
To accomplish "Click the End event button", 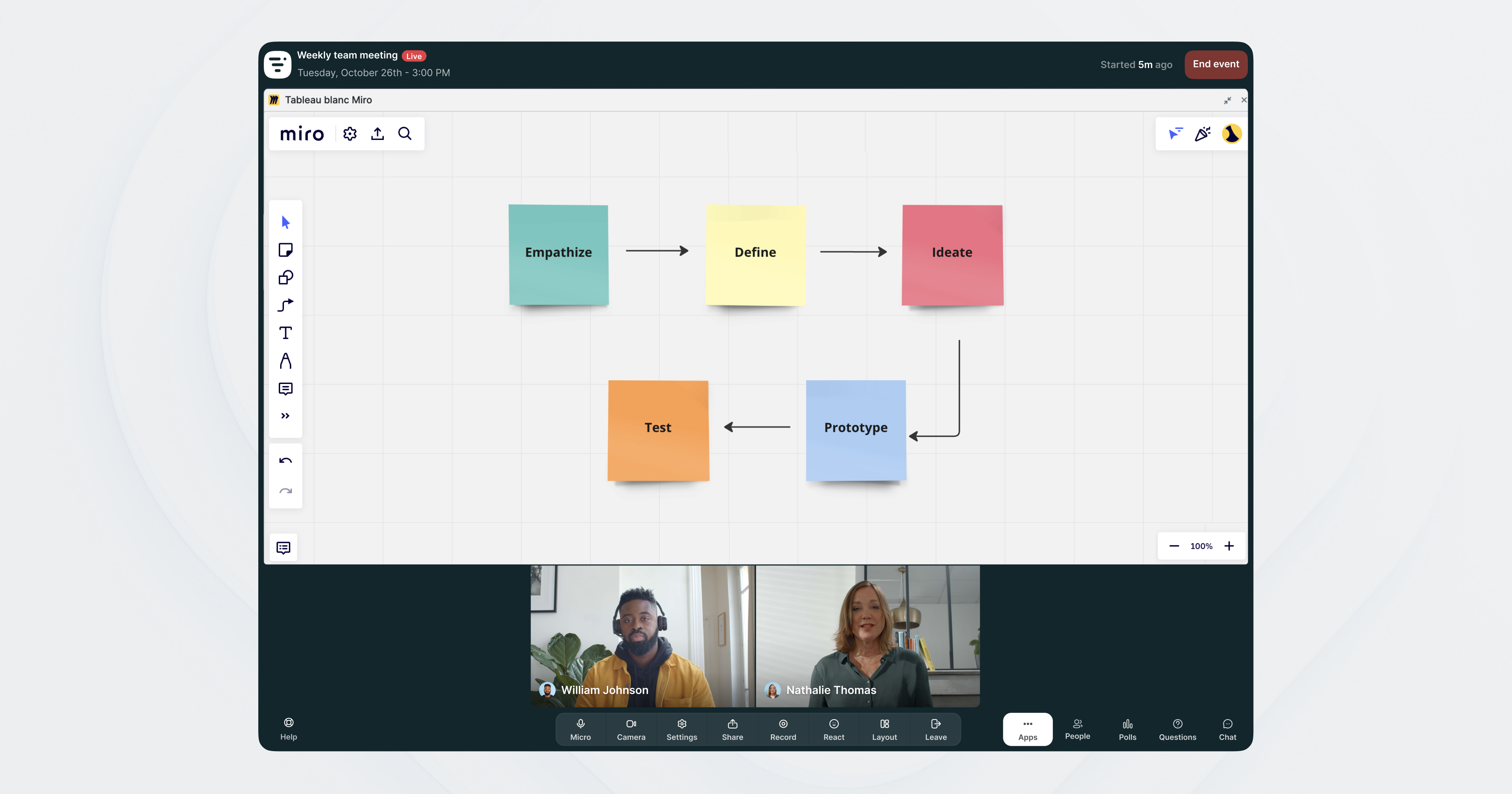I will [1215, 65].
